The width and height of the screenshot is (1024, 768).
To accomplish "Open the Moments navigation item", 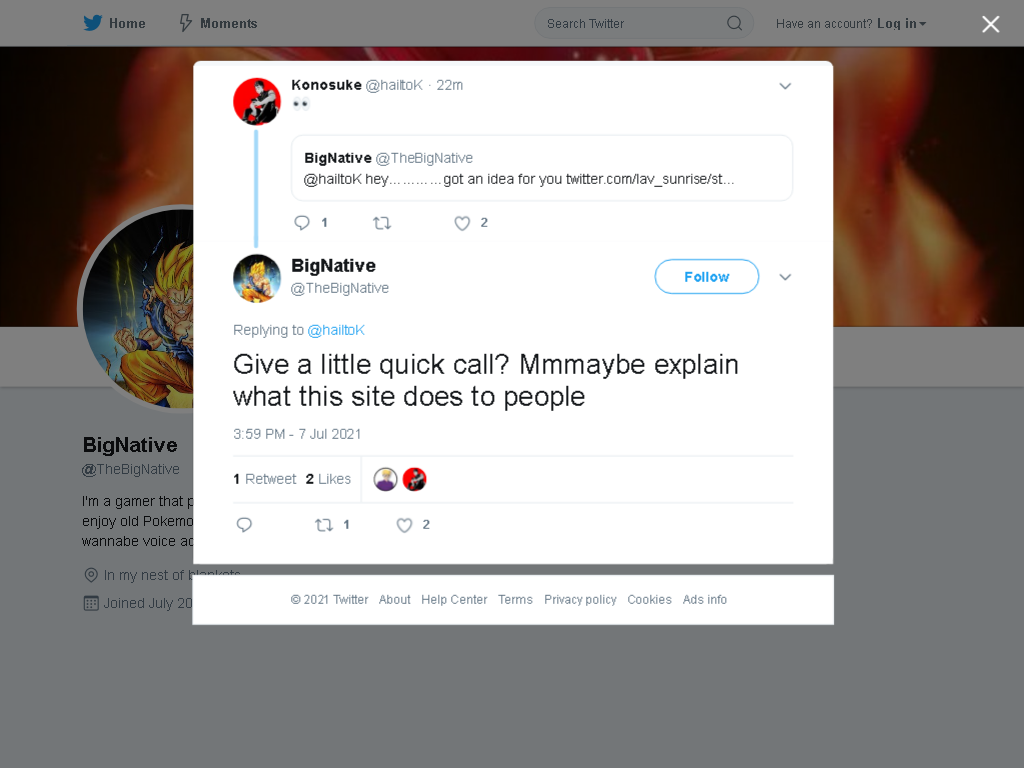I will [x=229, y=24].
